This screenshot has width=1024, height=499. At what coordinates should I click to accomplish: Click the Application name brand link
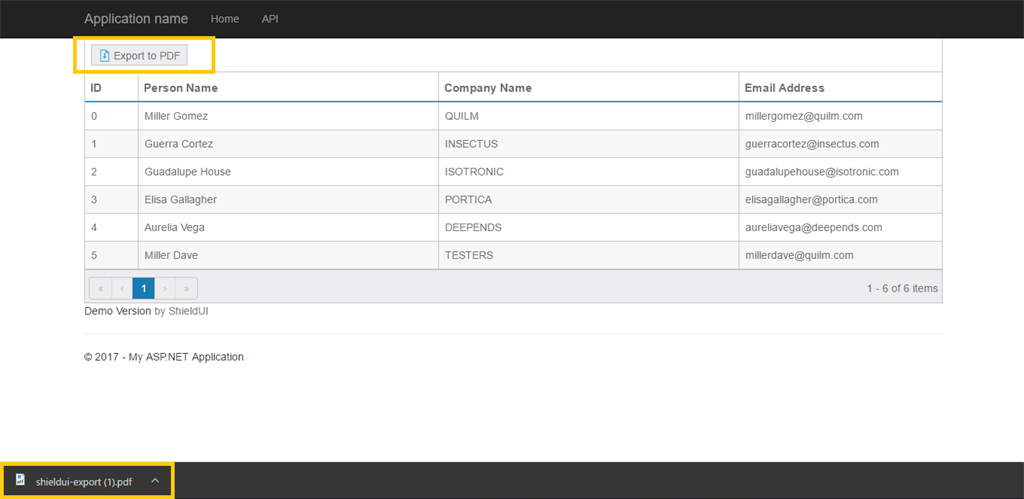[x=136, y=19]
